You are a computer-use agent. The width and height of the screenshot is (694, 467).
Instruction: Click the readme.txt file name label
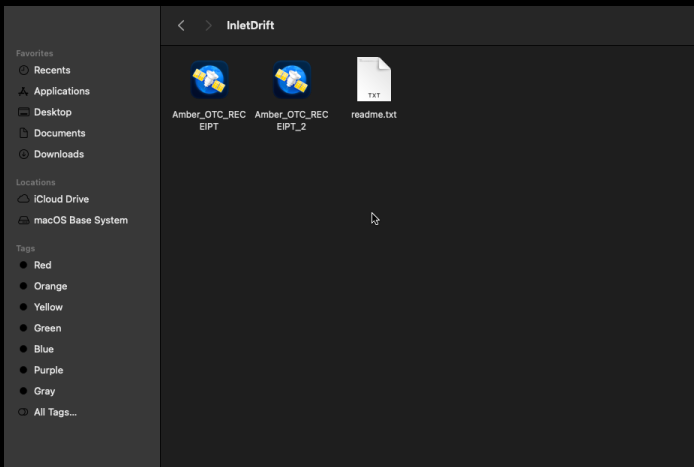374,115
